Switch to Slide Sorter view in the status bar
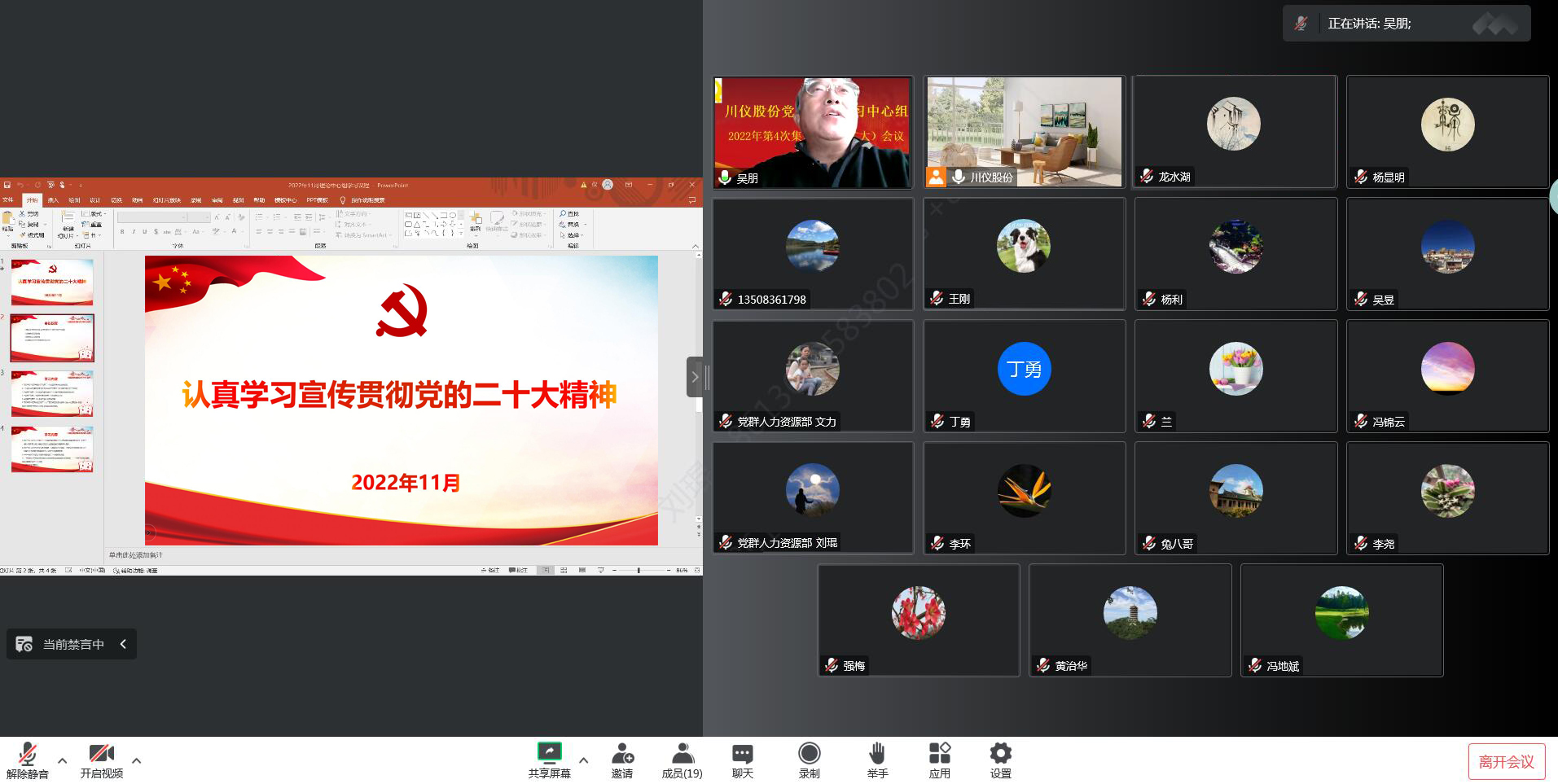Image resolution: width=1558 pixels, height=784 pixels. click(x=564, y=570)
